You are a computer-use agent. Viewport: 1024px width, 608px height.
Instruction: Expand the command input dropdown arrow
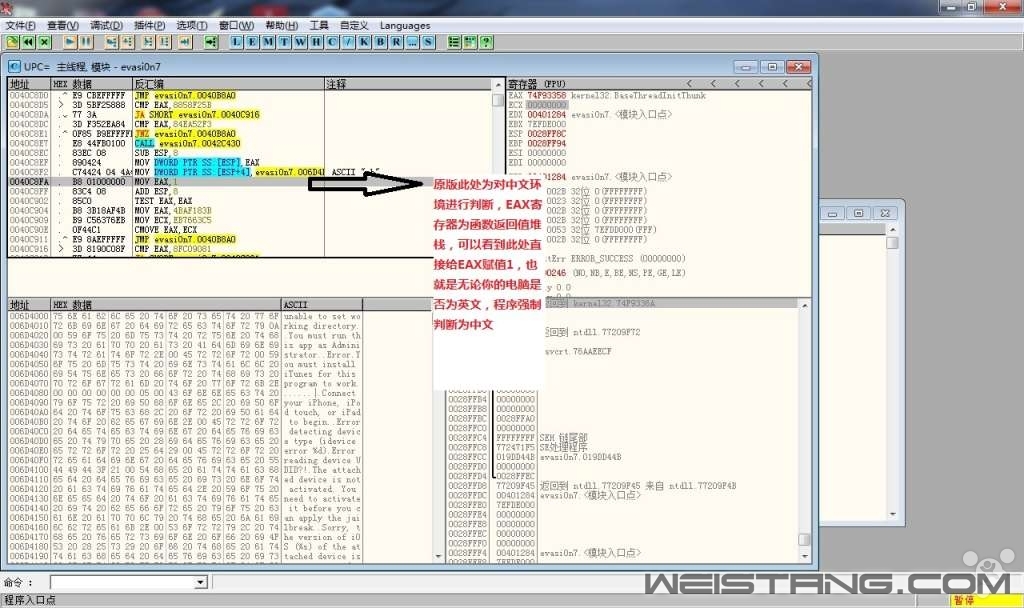[x=200, y=582]
